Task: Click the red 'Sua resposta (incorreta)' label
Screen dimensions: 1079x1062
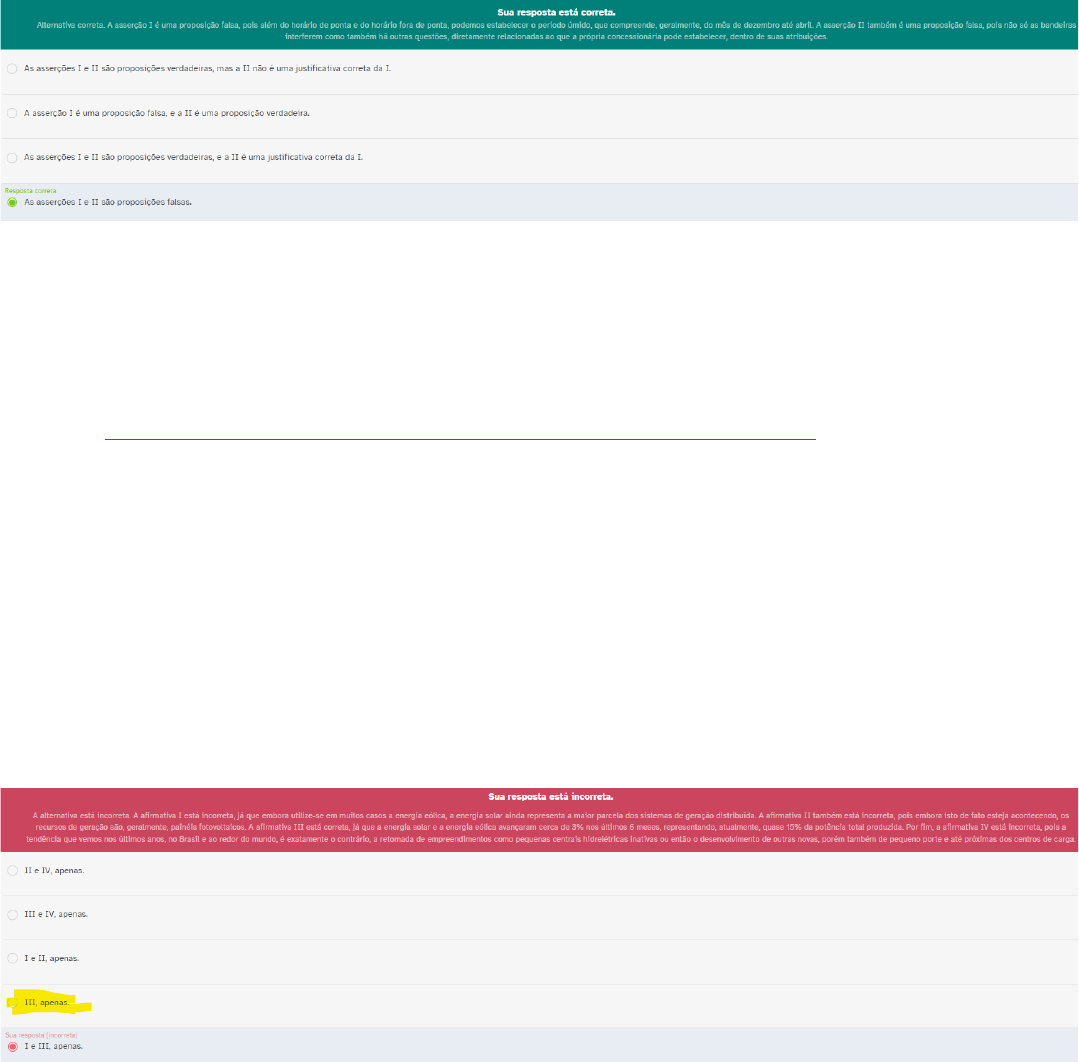Action: tap(41, 1034)
